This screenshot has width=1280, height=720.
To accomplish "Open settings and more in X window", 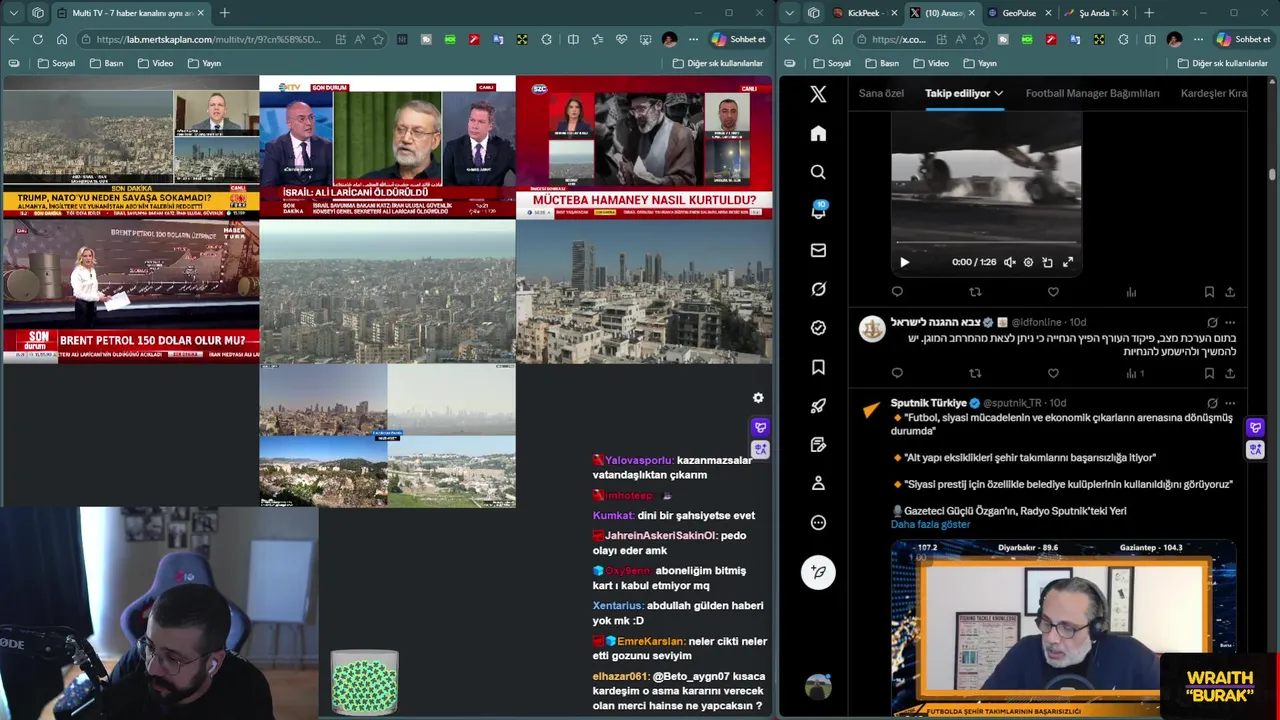I will point(1197,39).
